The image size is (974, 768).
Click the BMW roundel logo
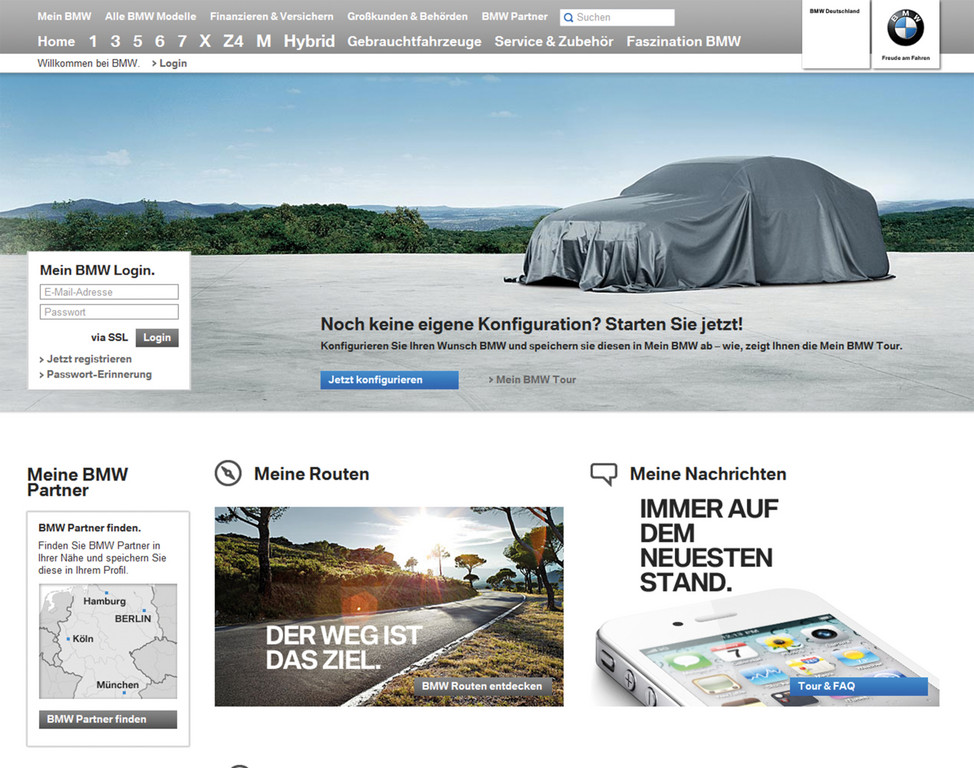point(905,29)
